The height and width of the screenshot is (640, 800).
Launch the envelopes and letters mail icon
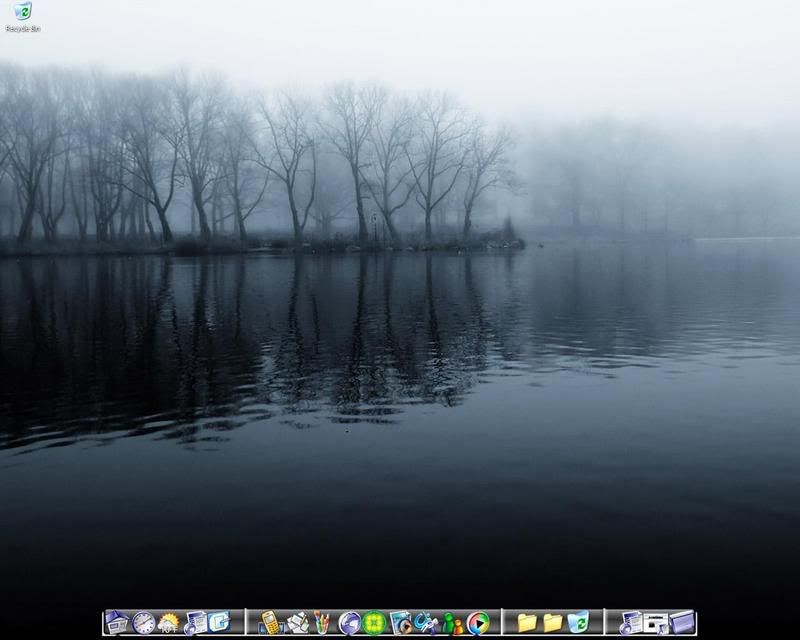tap(298, 621)
